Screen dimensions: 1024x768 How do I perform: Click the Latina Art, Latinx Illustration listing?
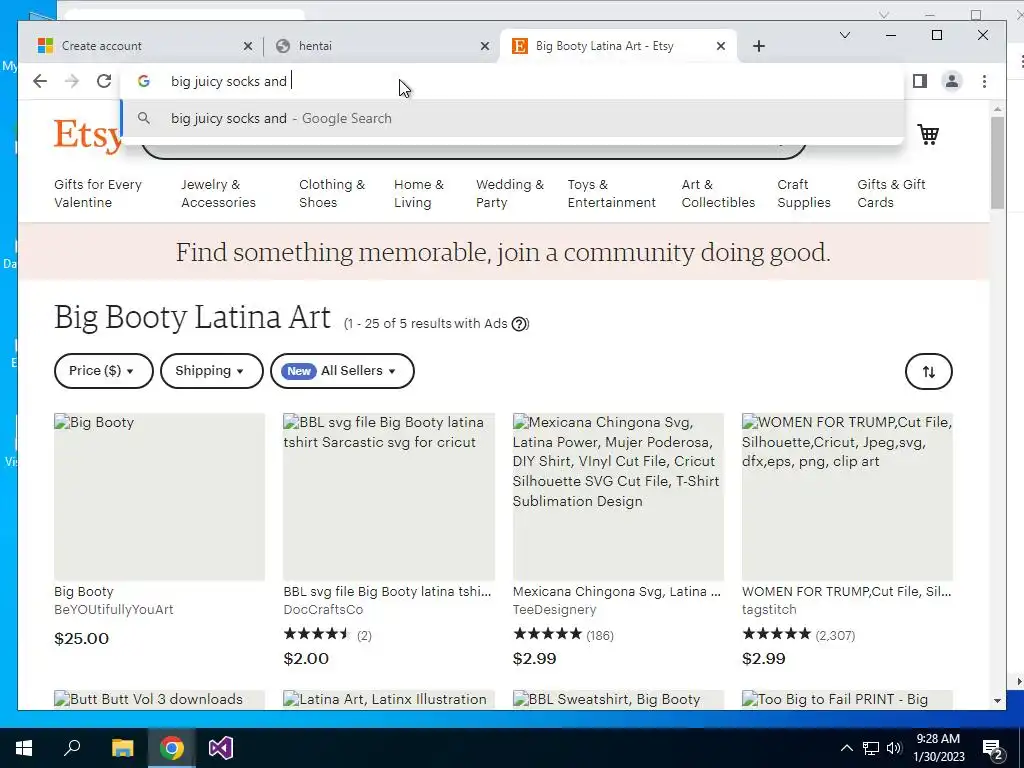[x=389, y=699]
